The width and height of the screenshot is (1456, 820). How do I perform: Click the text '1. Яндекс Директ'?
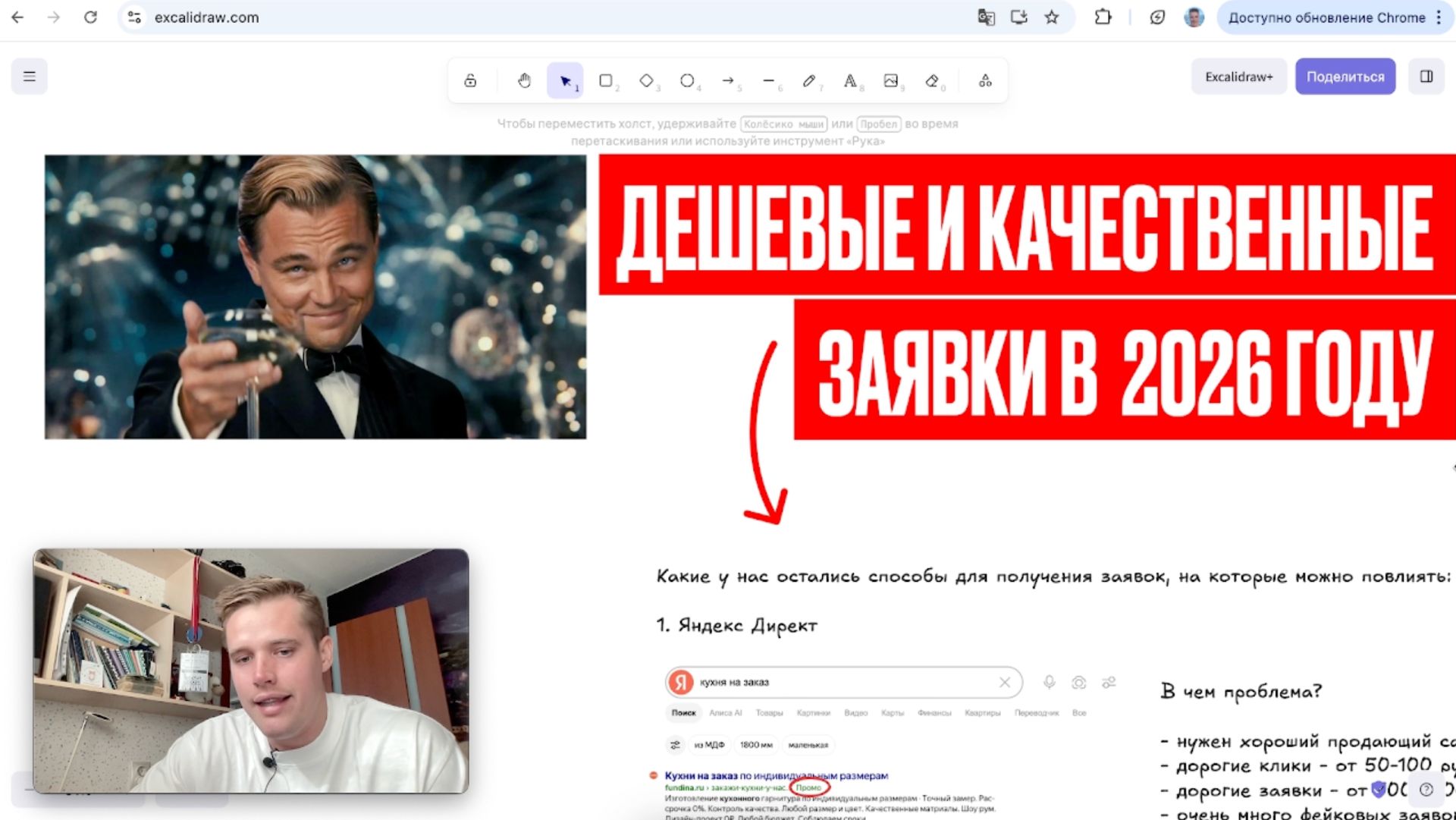[737, 626]
